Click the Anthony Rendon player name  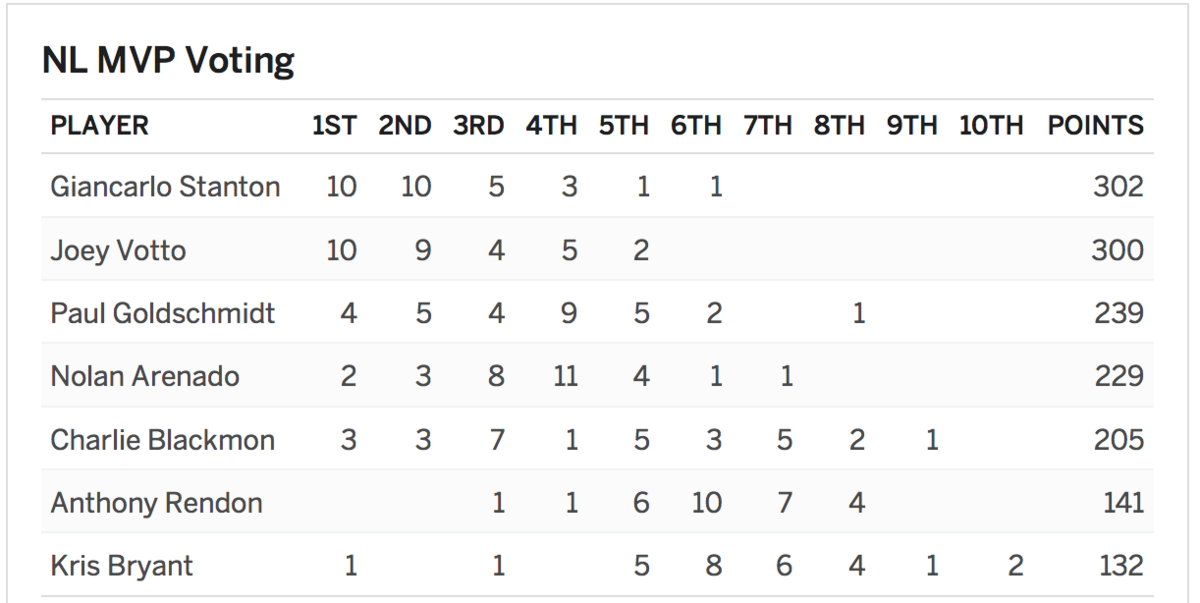point(156,502)
